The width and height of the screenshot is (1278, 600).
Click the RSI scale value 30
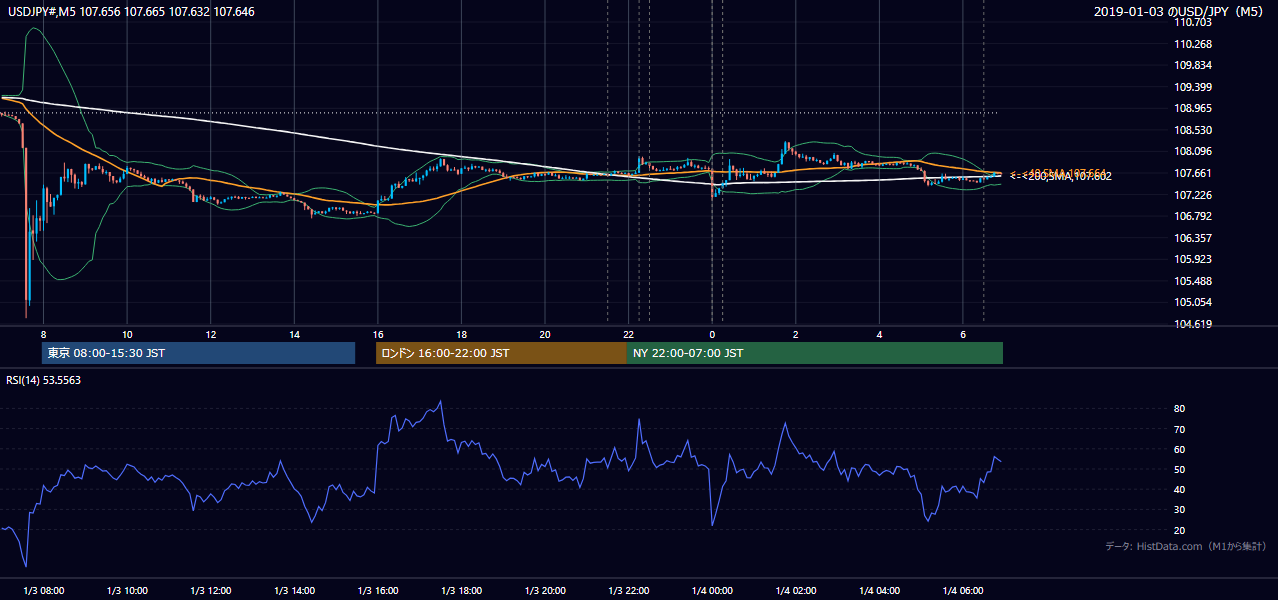1179,510
